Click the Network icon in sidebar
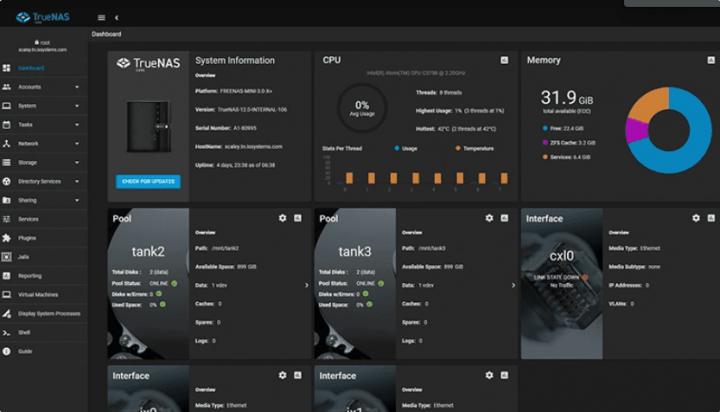This screenshot has width=720, height=412. 6,143
